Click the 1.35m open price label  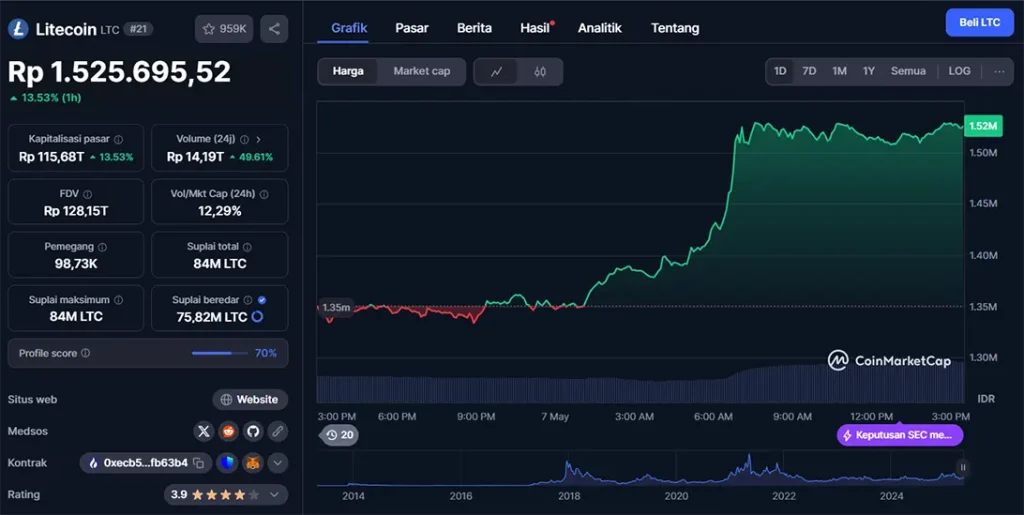click(336, 307)
